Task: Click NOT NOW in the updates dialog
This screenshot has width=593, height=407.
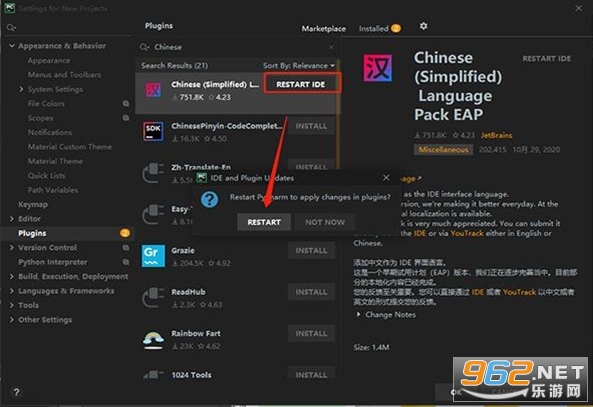Action: pyautogui.click(x=325, y=222)
